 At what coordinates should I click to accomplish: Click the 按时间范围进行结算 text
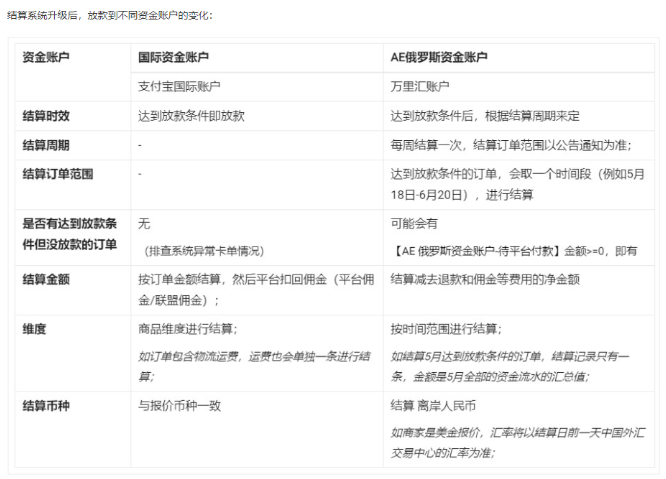pos(446,329)
